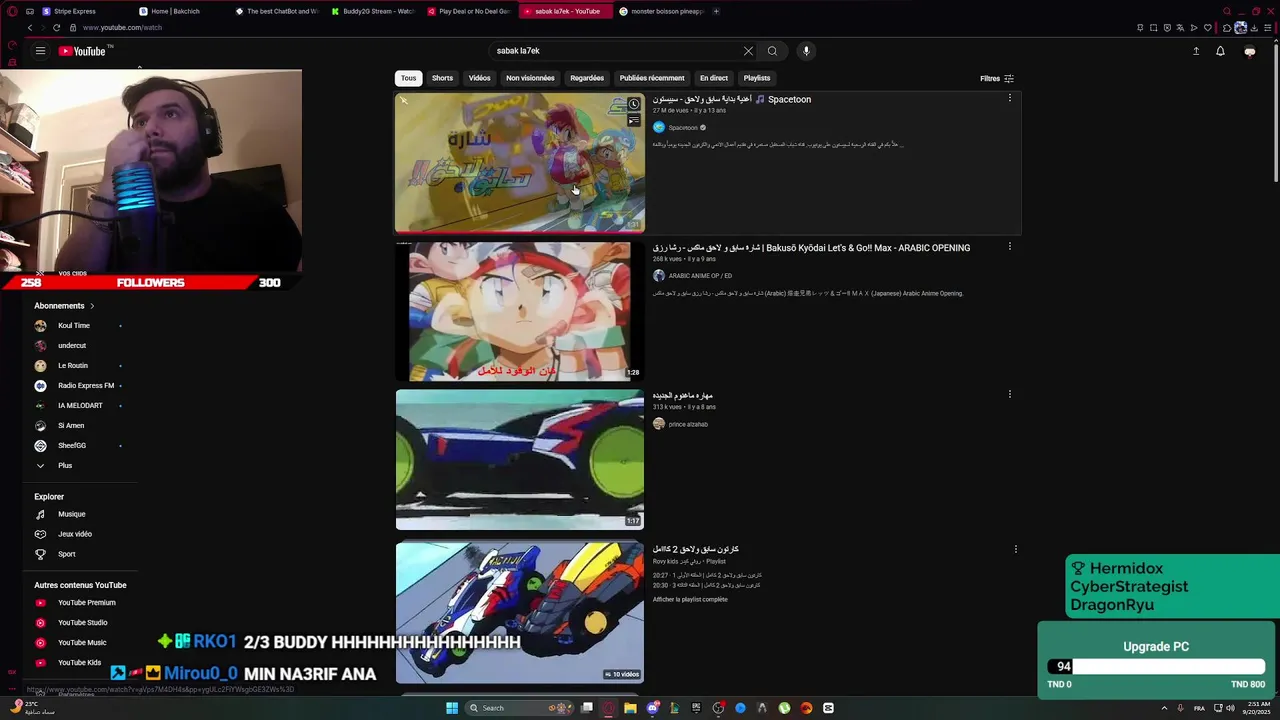Open more options for Bakusō Kyōdai video
Screen dimensions: 1280x720
[x=1009, y=246]
